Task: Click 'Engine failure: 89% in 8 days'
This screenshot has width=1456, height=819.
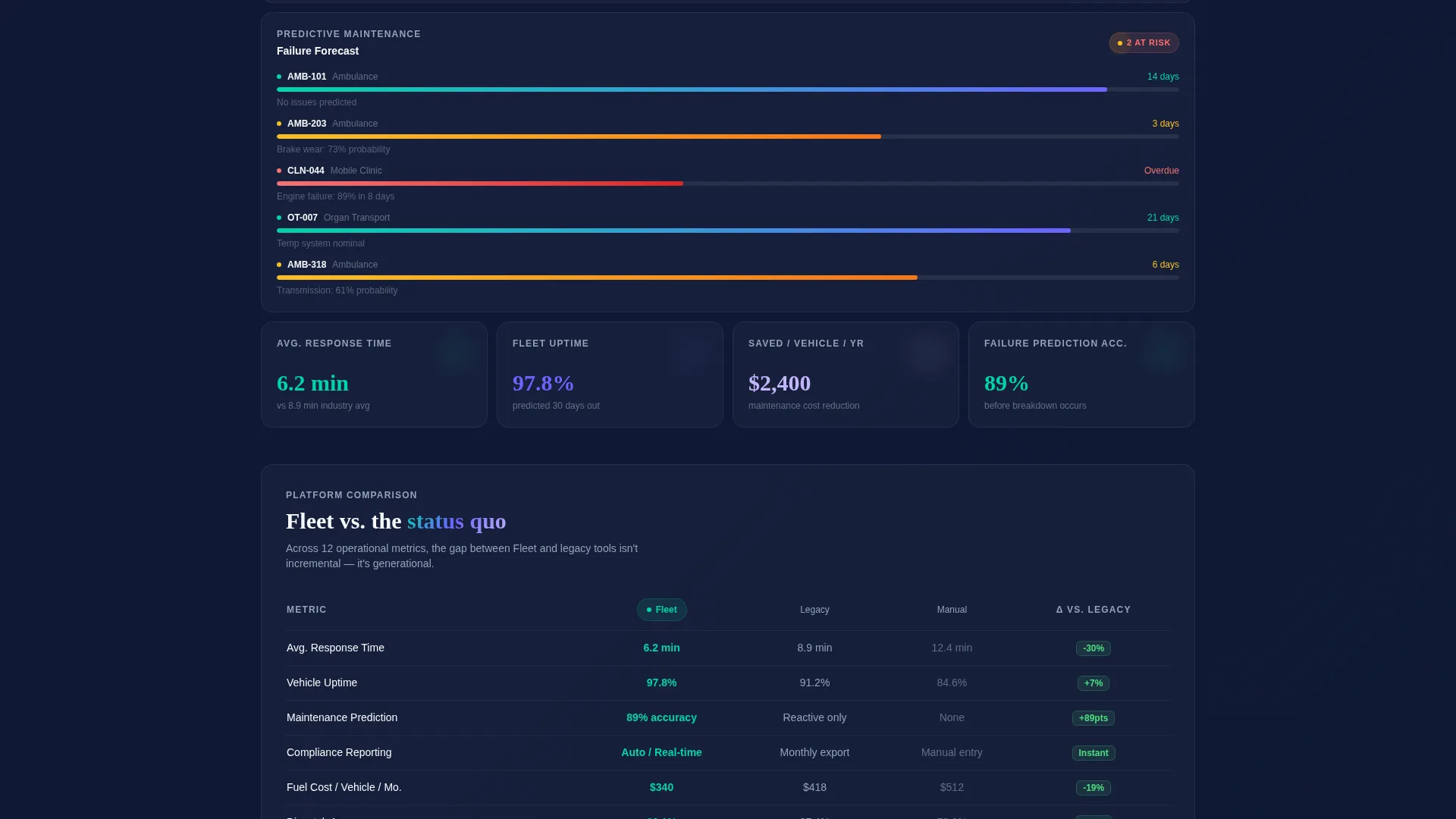Action: (335, 196)
